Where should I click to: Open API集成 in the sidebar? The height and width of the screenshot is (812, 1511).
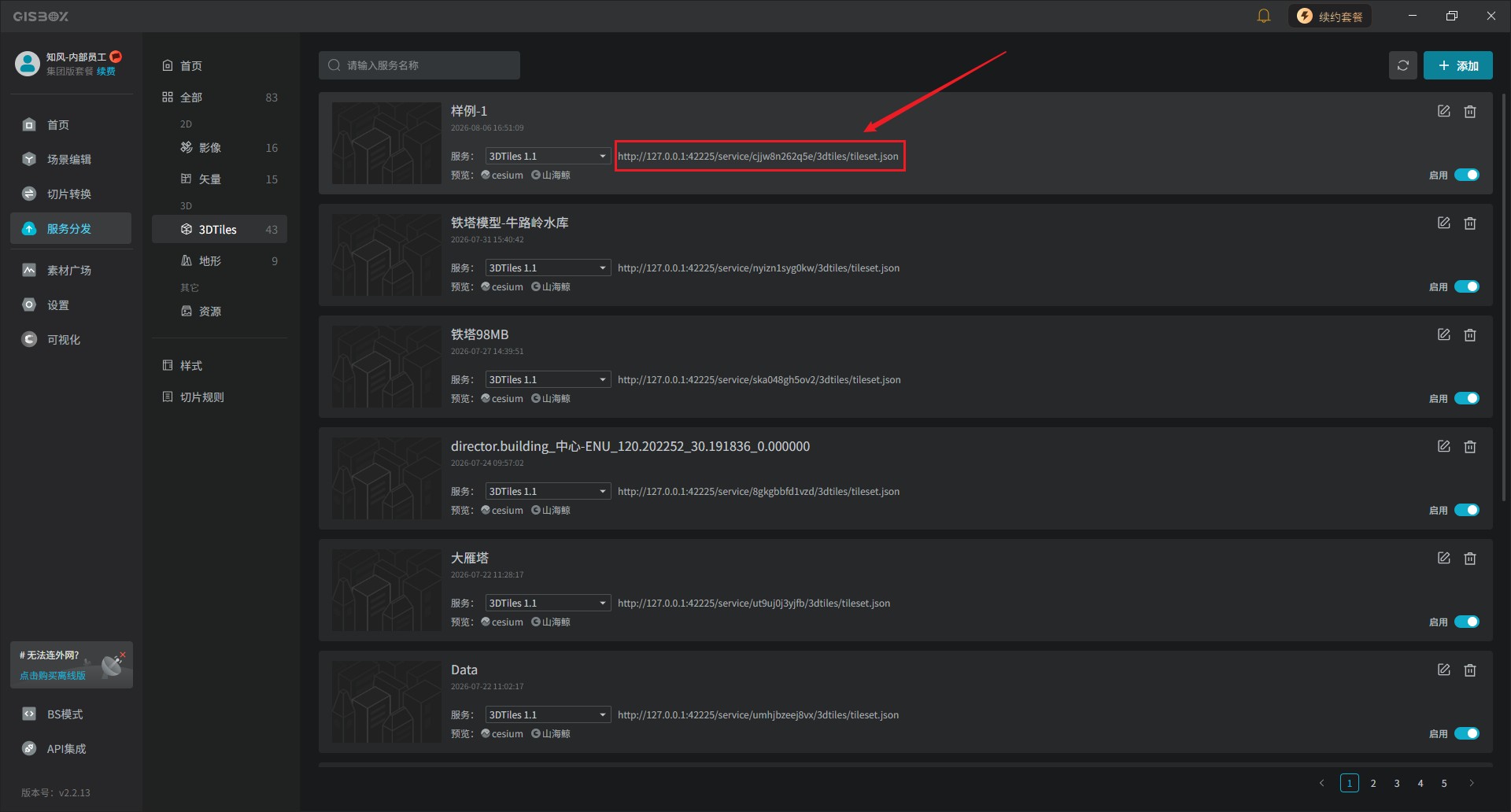point(71,749)
